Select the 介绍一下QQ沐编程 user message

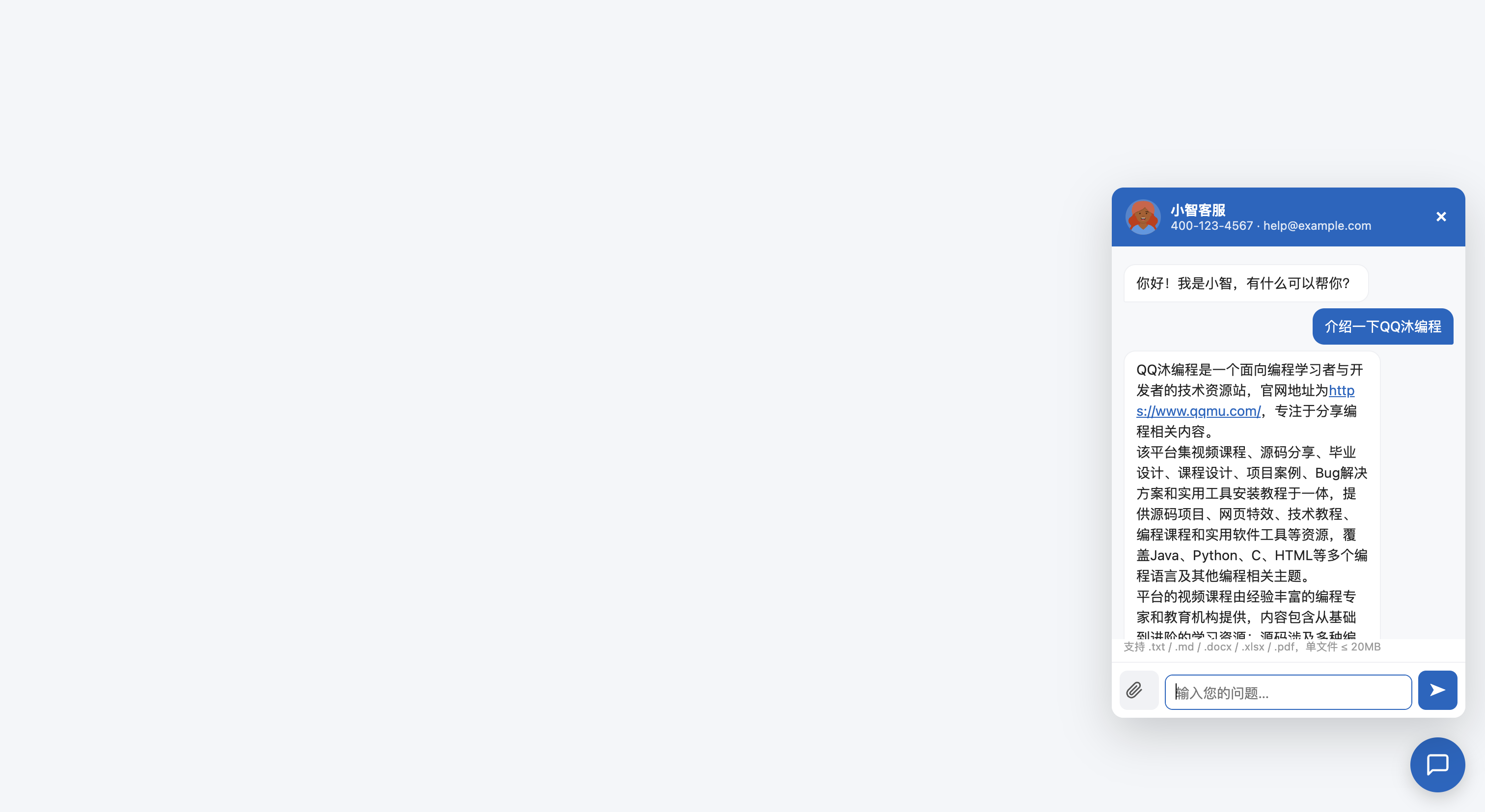[x=1382, y=327]
